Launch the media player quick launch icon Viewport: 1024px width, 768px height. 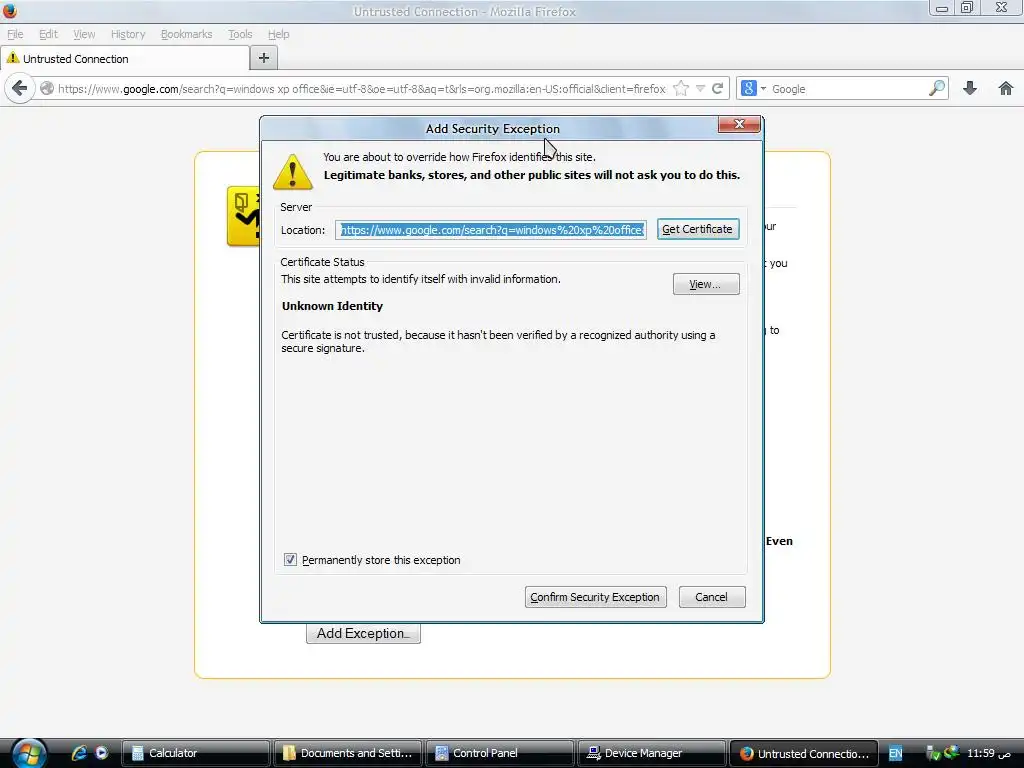(101, 753)
